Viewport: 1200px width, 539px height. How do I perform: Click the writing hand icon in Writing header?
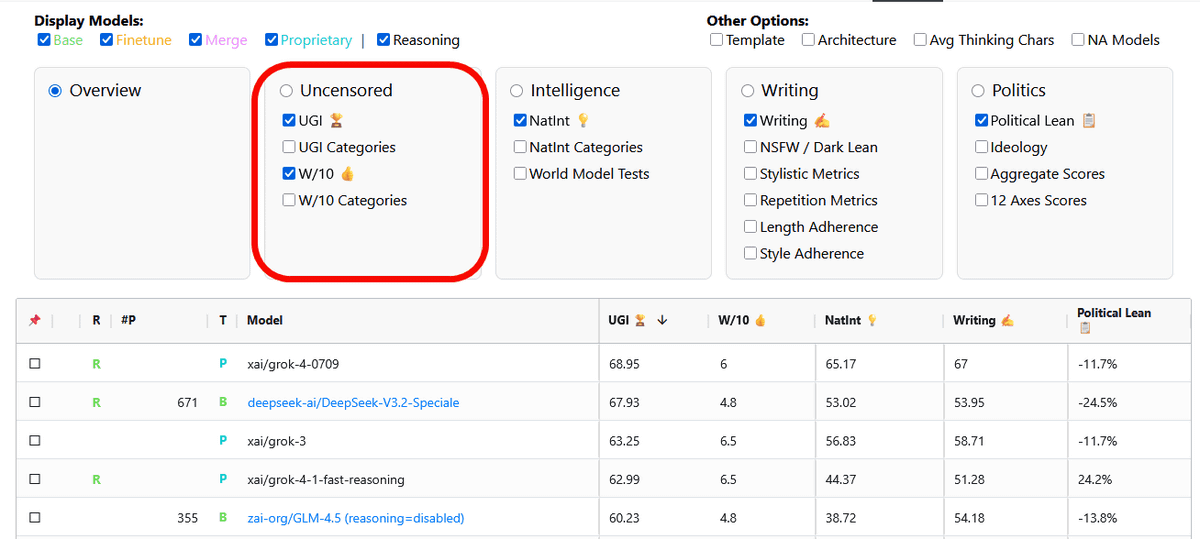click(1007, 321)
